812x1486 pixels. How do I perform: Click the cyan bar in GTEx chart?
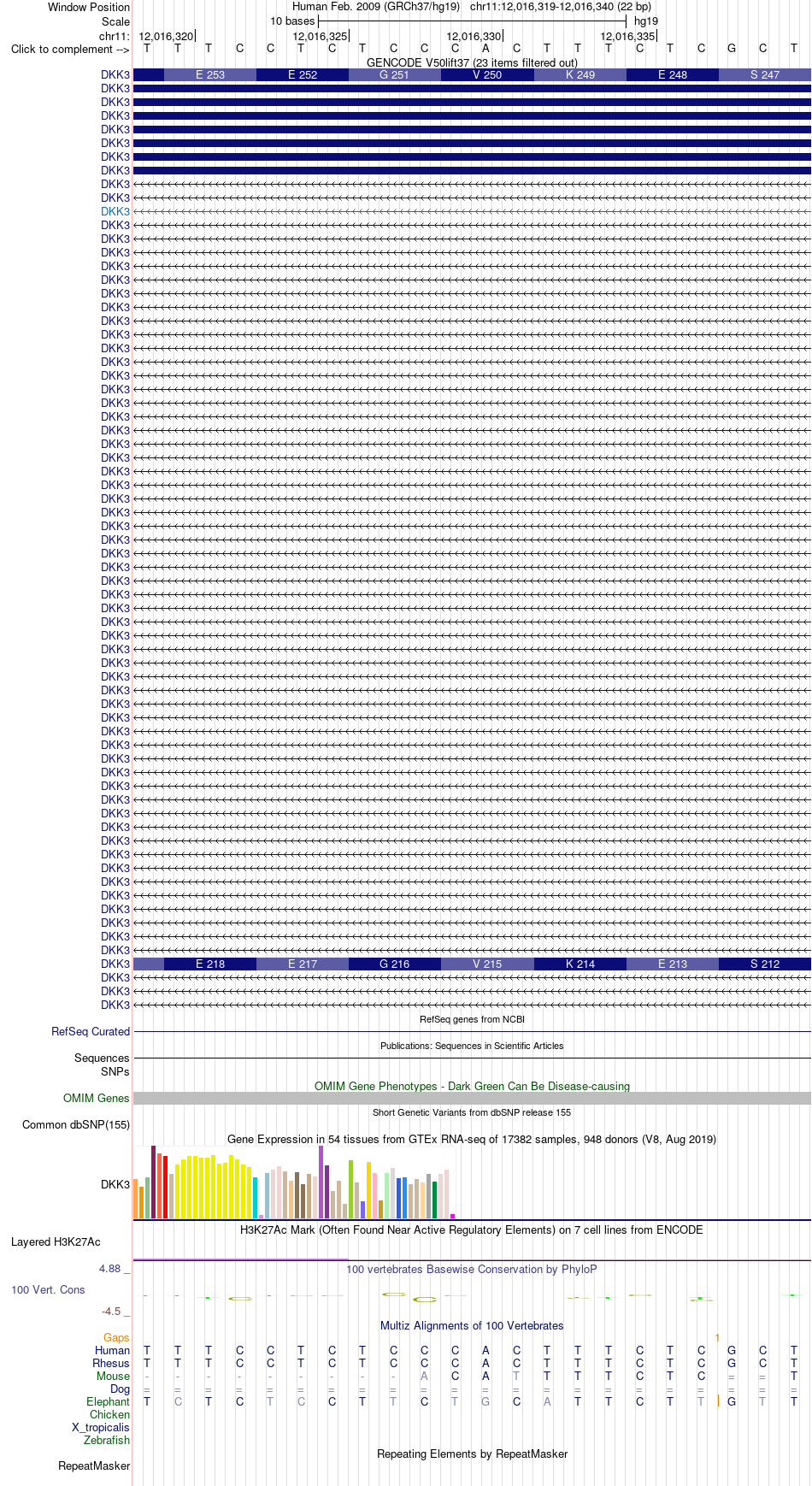(256, 1198)
